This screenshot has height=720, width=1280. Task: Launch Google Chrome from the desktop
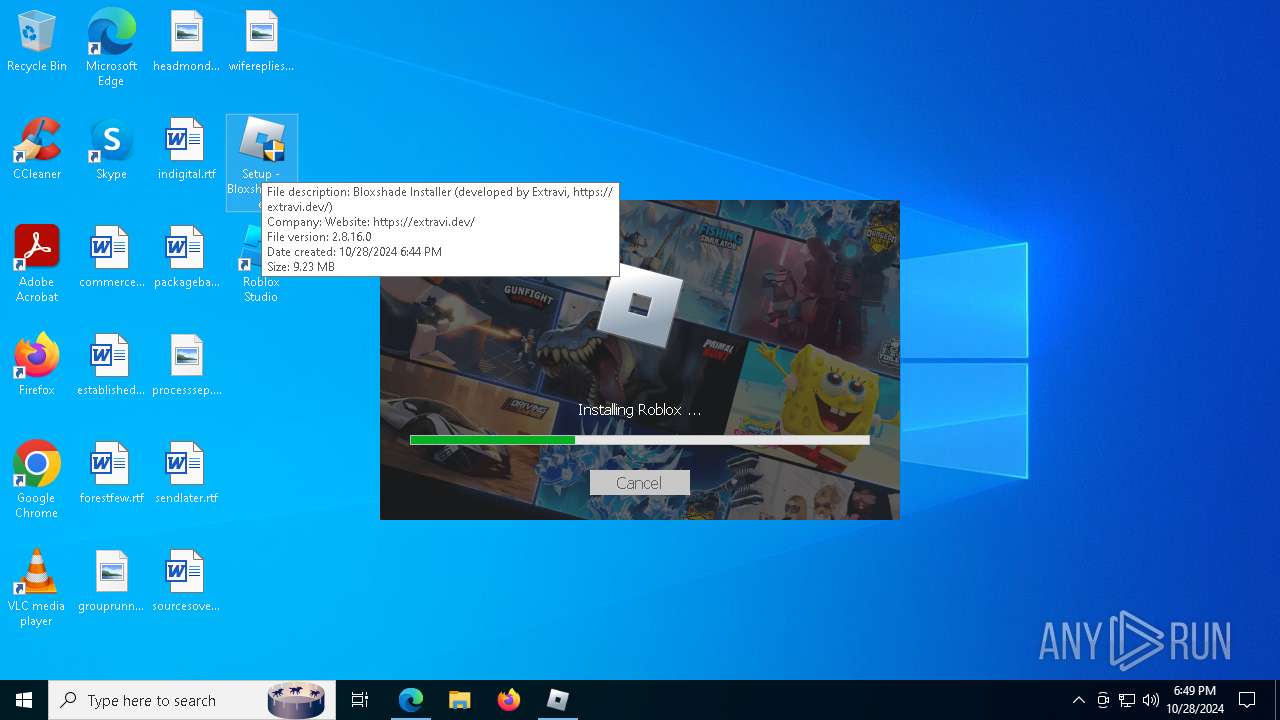click(x=37, y=480)
